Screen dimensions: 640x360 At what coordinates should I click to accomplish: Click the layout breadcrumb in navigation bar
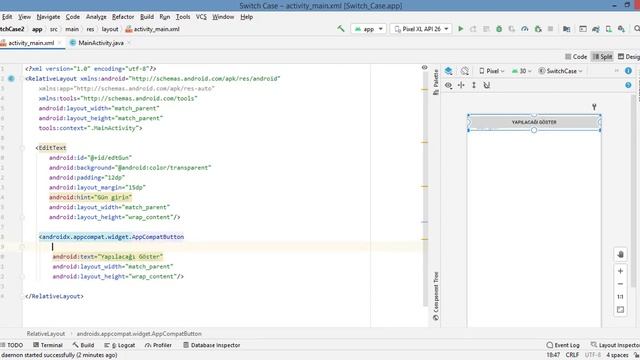point(110,29)
